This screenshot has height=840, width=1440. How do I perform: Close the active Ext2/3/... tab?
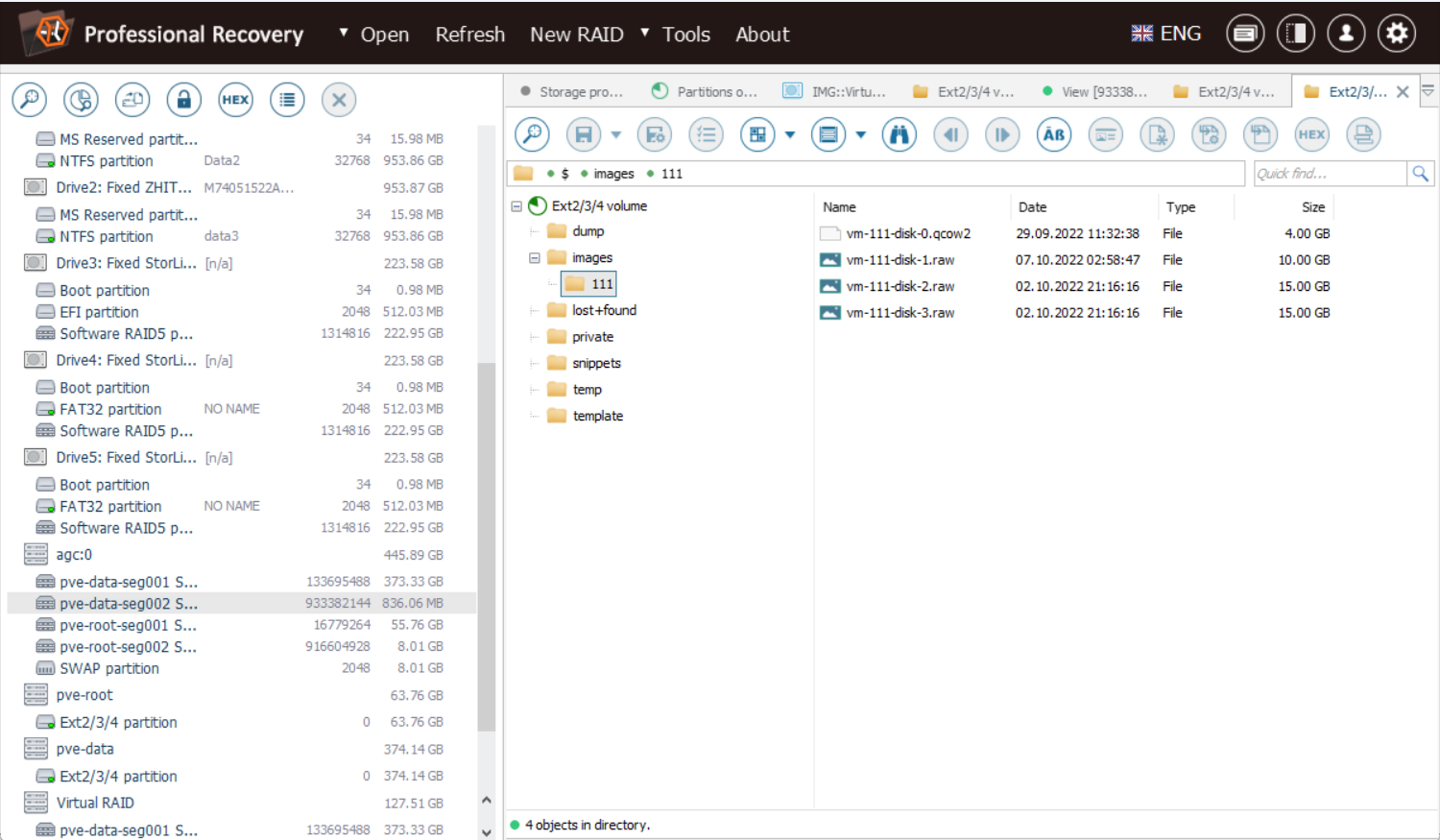(1403, 92)
